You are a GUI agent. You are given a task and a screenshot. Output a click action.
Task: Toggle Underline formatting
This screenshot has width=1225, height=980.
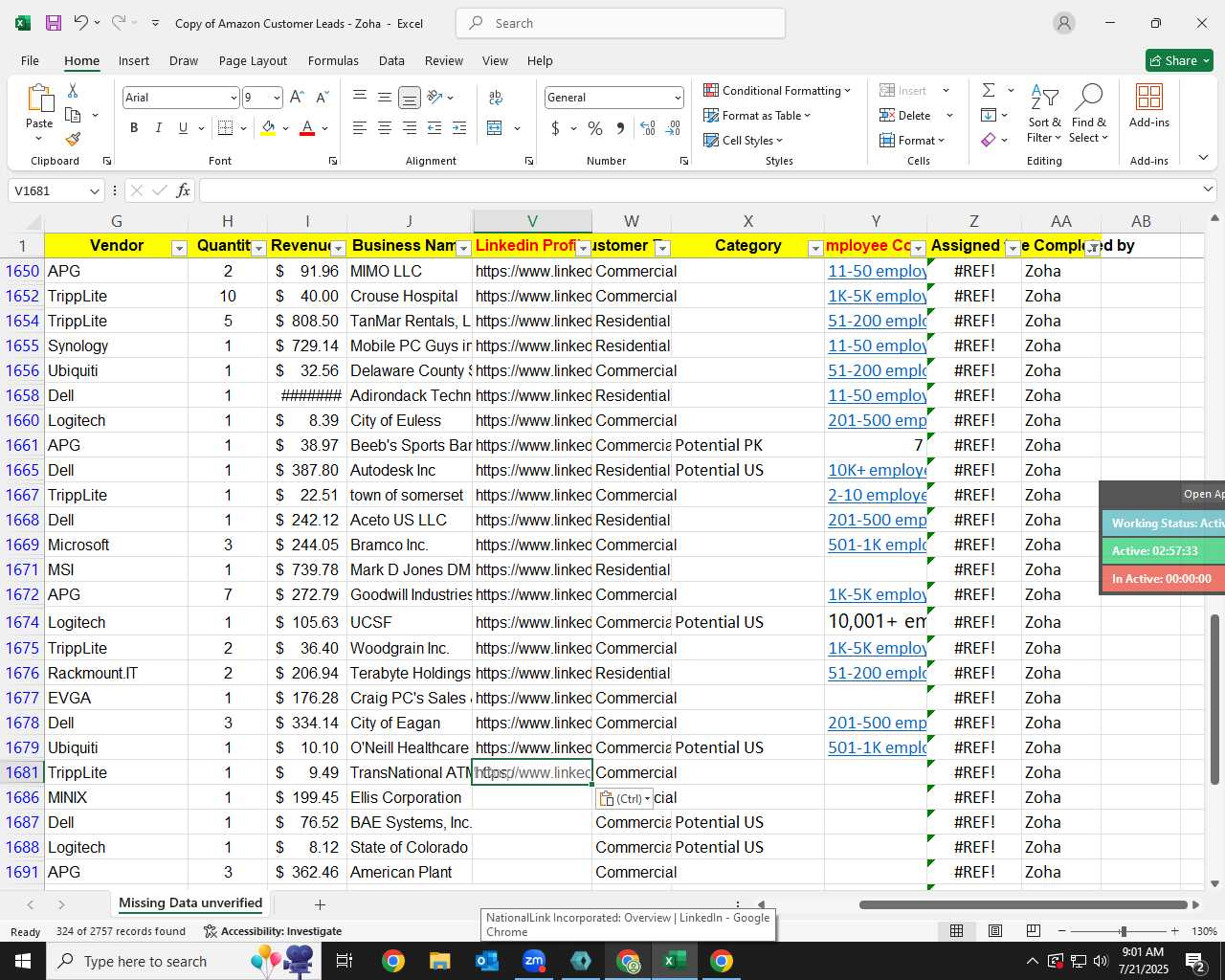pyautogui.click(x=183, y=128)
